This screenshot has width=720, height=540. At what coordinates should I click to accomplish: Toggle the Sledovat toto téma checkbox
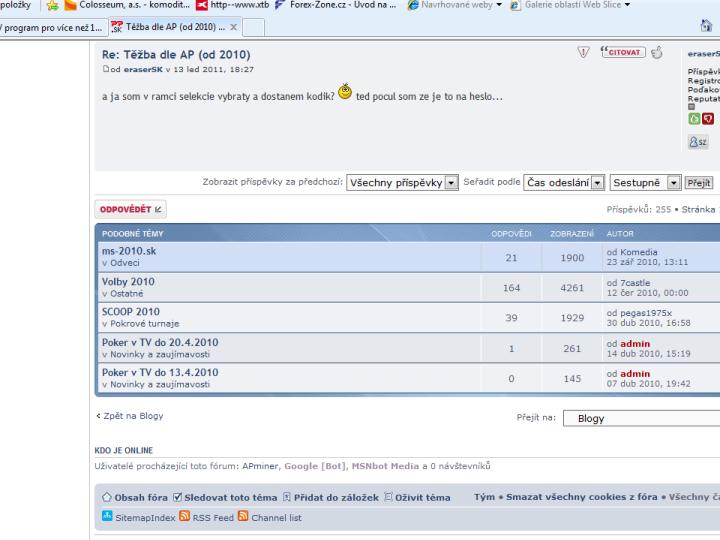pyautogui.click(x=177, y=497)
